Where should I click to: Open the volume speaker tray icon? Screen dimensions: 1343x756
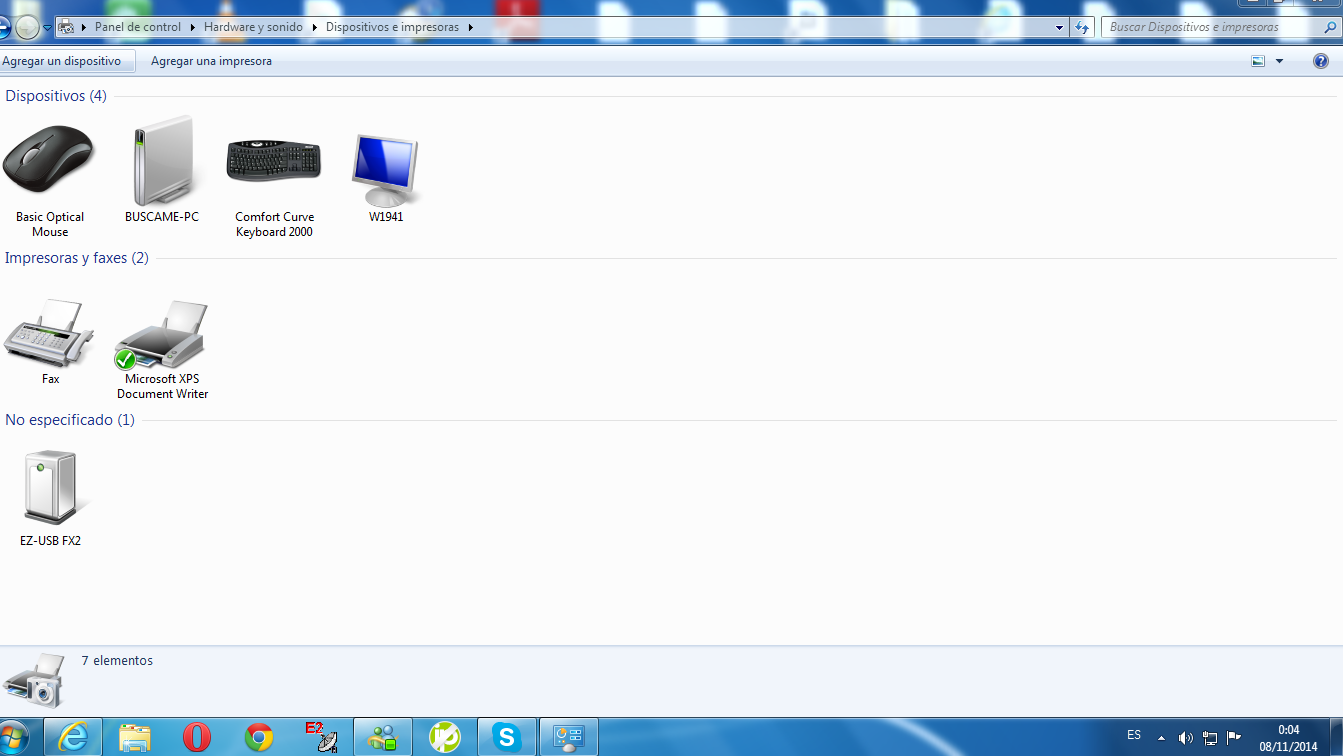click(1186, 738)
